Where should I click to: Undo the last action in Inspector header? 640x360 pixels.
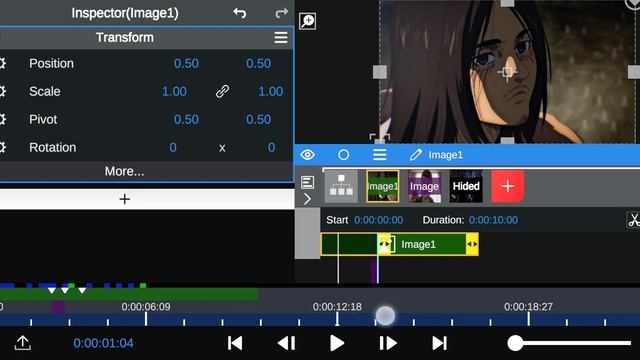pyautogui.click(x=240, y=13)
